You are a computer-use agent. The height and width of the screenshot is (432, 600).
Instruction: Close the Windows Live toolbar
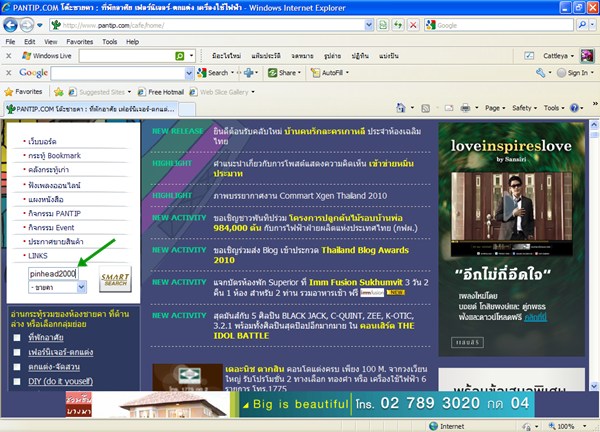8,56
